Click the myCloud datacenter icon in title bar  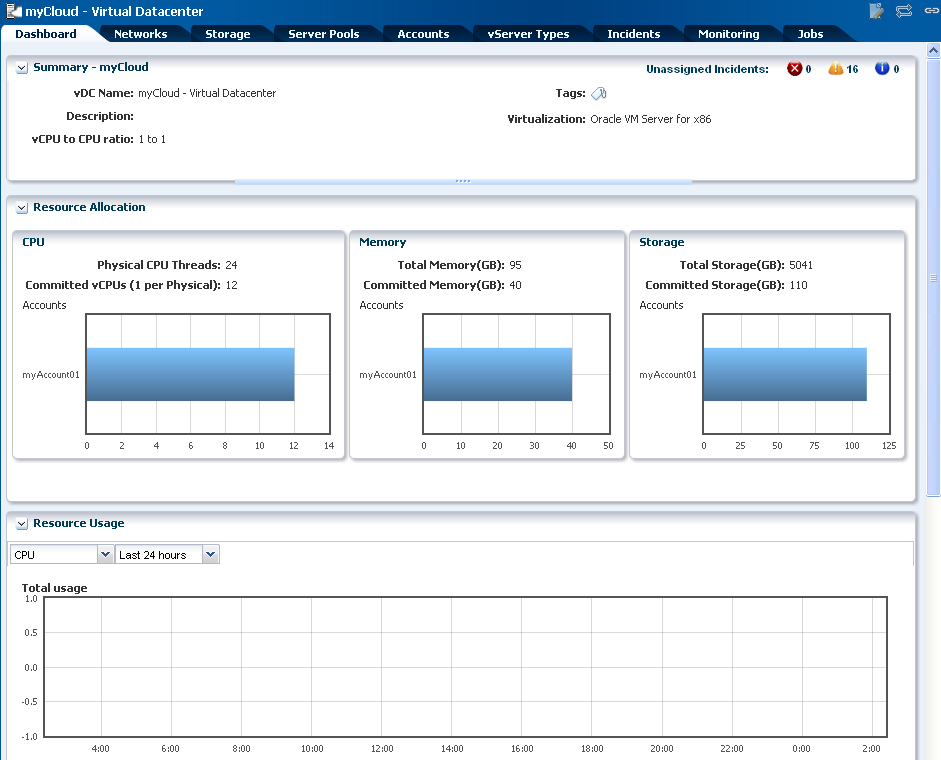coord(13,11)
